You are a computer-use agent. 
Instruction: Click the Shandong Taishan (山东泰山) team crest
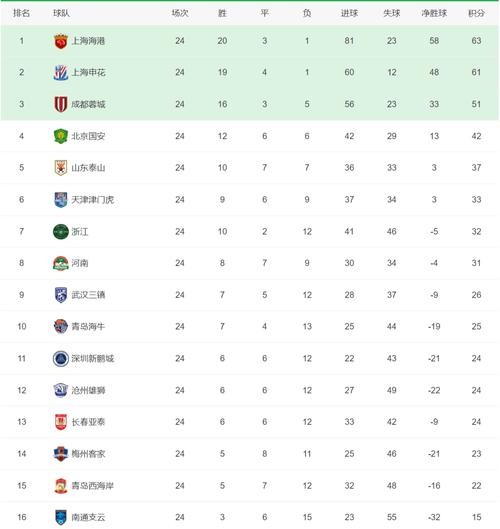(61, 168)
